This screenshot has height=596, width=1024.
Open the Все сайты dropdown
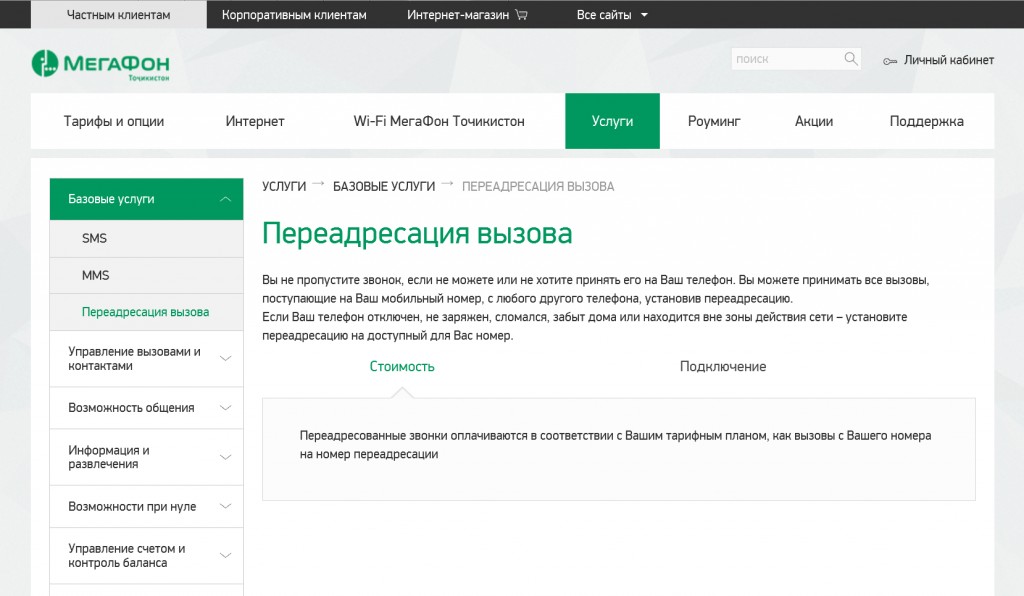click(612, 15)
